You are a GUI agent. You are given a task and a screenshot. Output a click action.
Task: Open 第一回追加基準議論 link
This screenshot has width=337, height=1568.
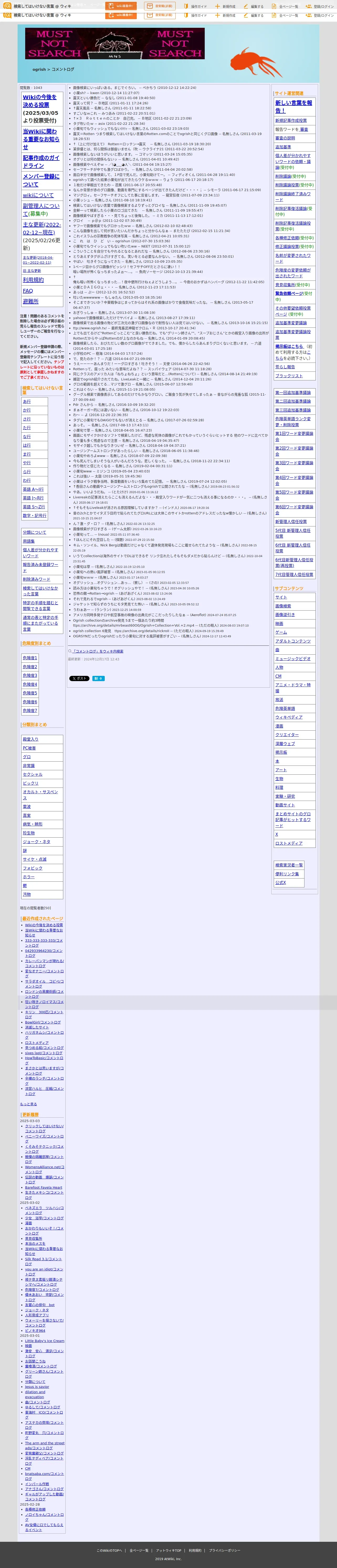pyautogui.click(x=293, y=393)
